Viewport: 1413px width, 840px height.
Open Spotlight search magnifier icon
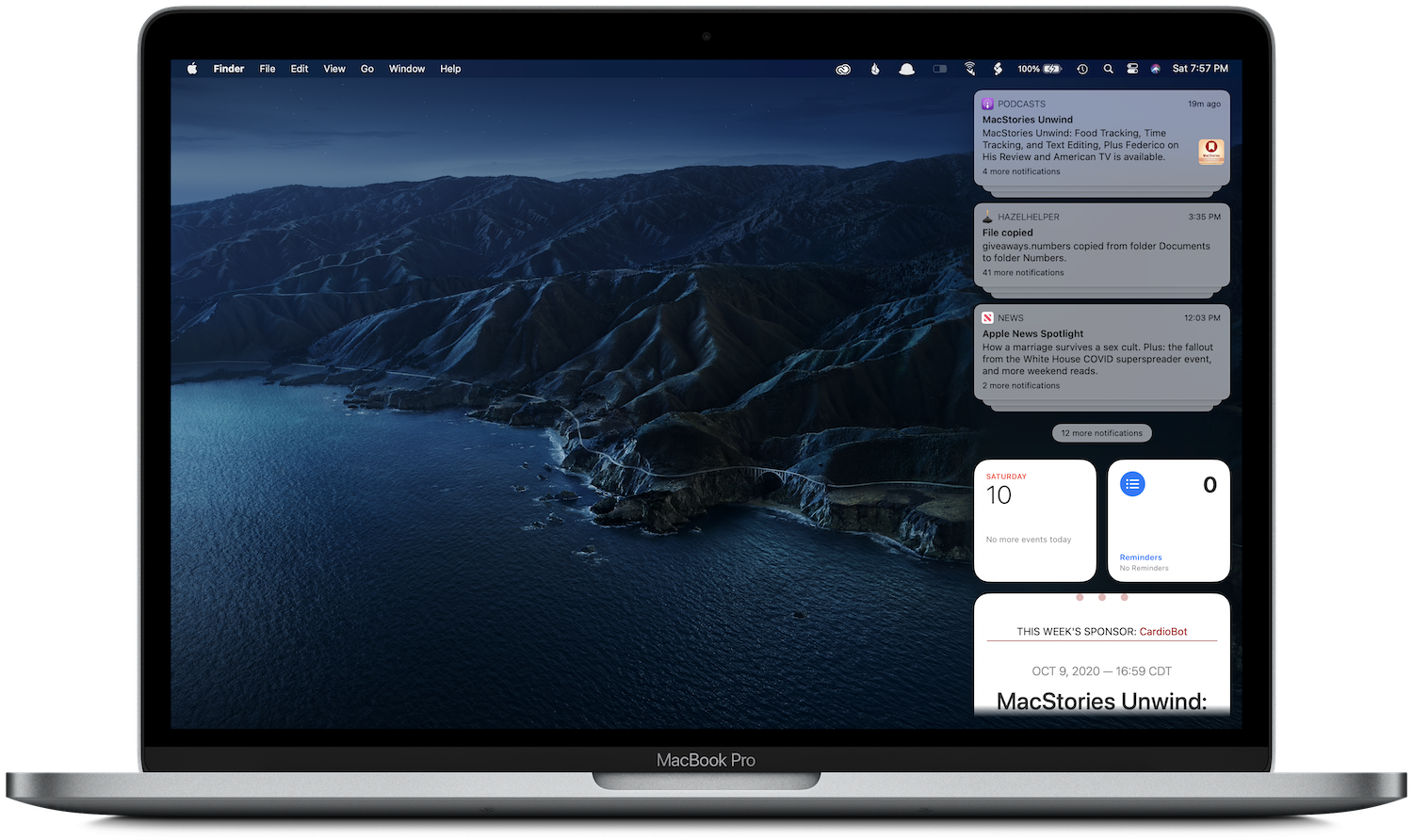pos(1109,69)
